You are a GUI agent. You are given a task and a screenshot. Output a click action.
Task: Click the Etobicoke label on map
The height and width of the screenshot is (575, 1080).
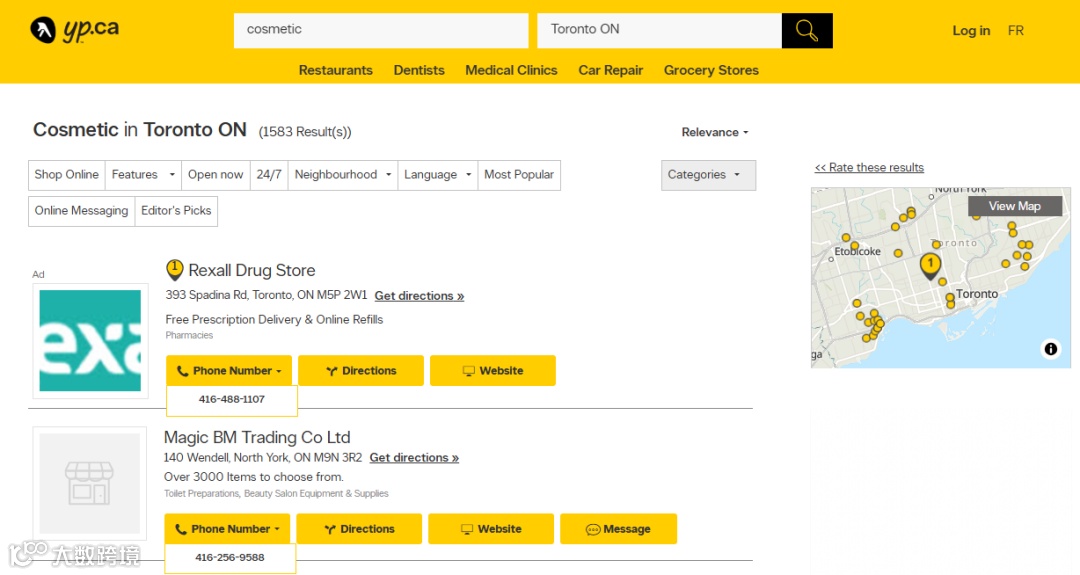858,251
